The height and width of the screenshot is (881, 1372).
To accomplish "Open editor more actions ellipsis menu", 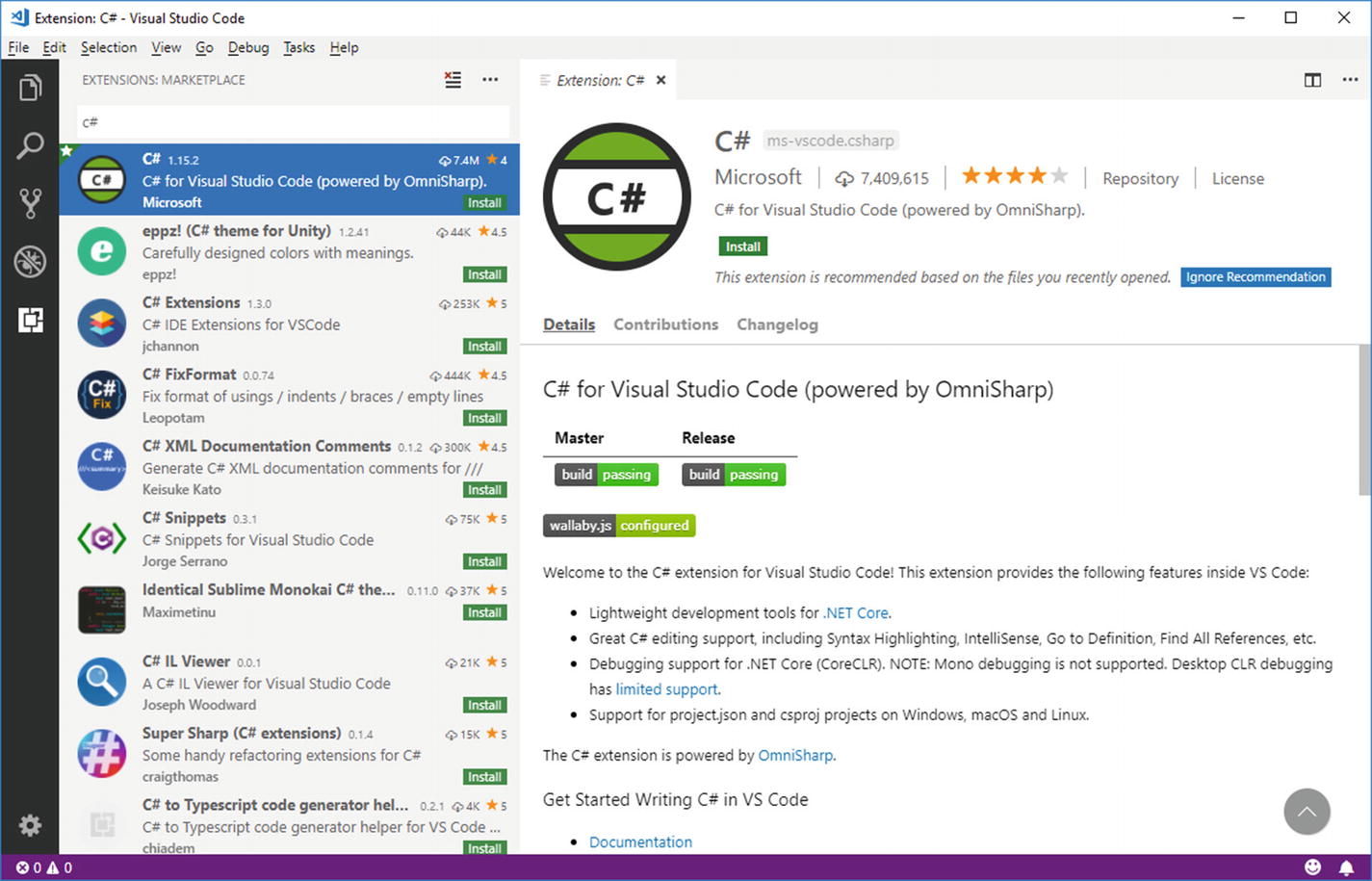I will point(1350,80).
